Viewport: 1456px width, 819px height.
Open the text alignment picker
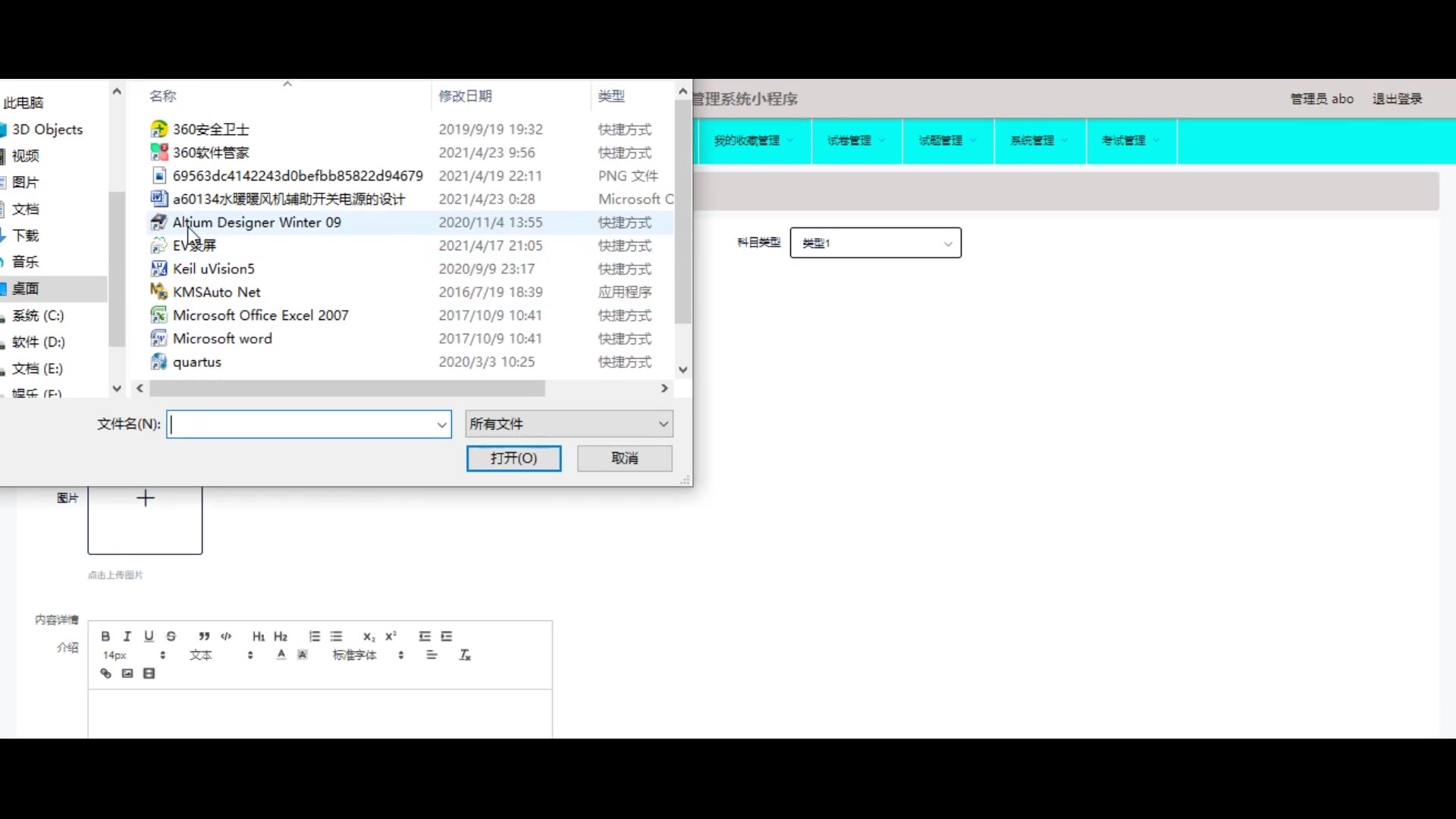coord(431,655)
